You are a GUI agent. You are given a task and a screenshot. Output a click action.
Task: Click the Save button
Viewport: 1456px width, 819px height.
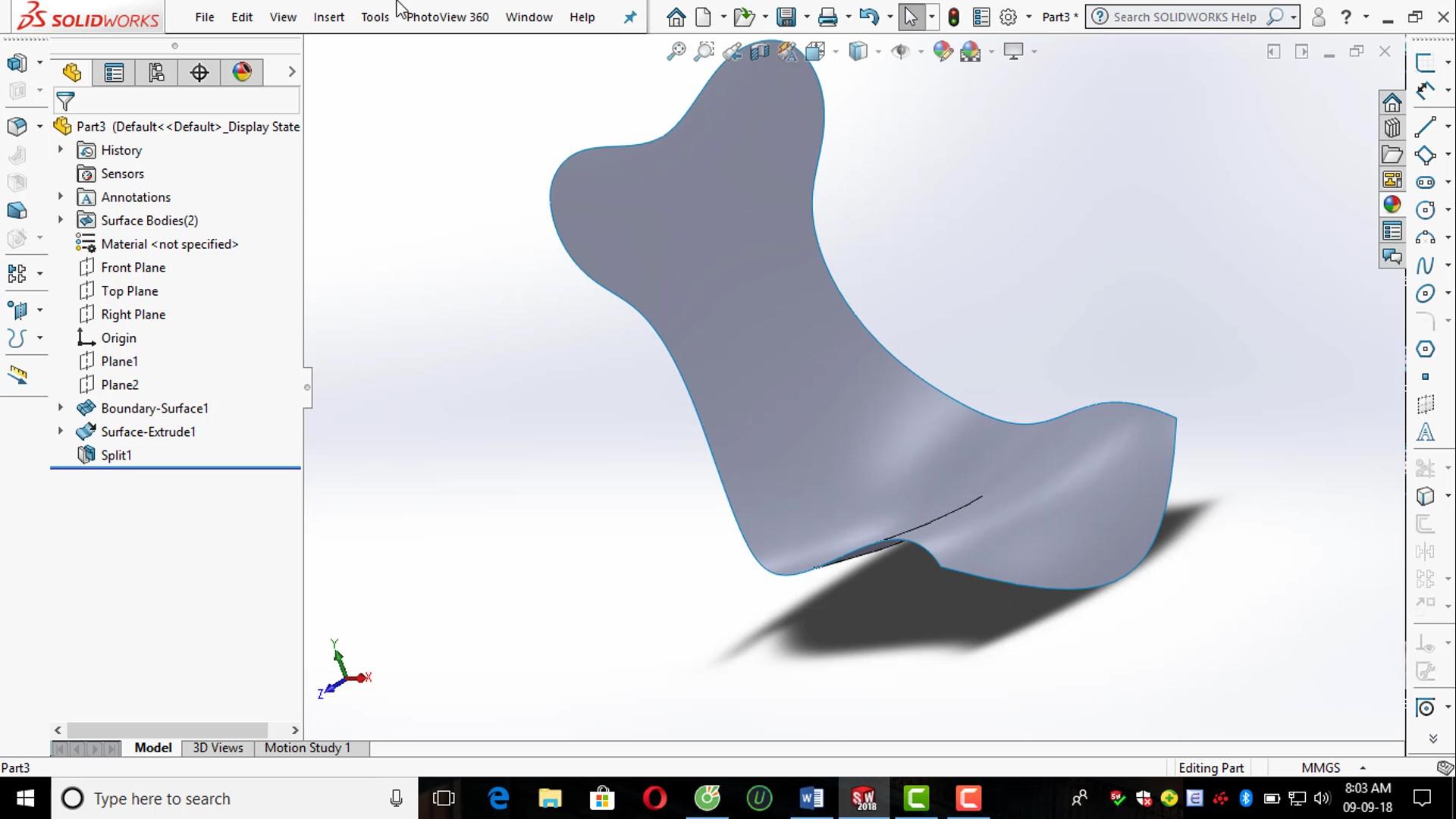(x=787, y=16)
